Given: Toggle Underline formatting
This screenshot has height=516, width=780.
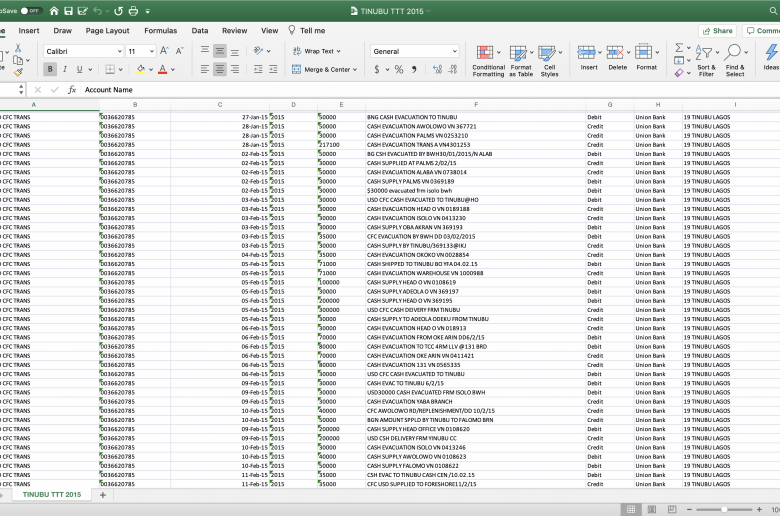Looking at the screenshot, I should 79,69.
